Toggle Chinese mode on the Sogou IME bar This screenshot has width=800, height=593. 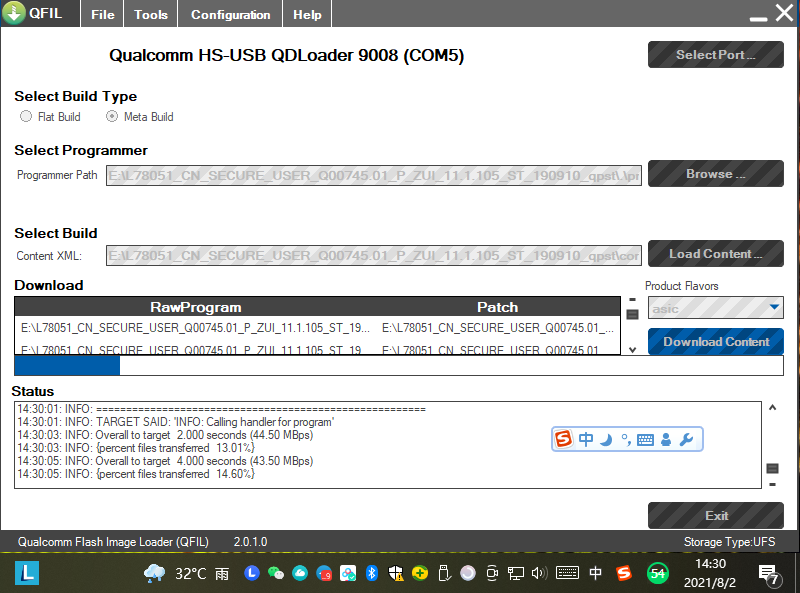click(x=586, y=439)
